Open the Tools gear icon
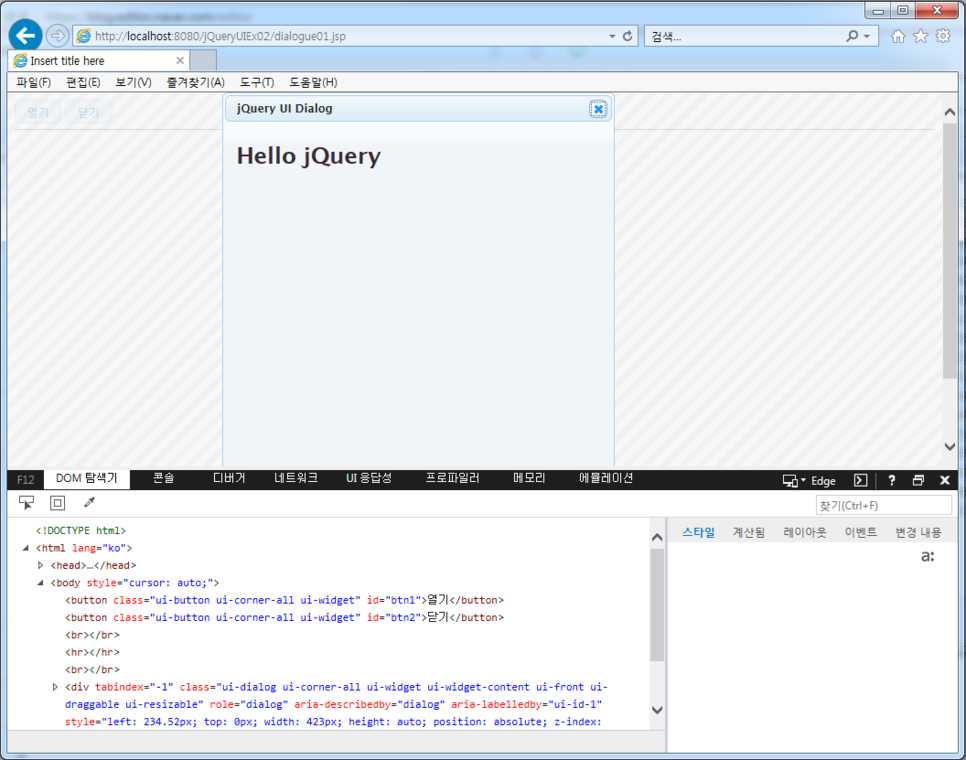This screenshot has width=966, height=760. [x=943, y=36]
